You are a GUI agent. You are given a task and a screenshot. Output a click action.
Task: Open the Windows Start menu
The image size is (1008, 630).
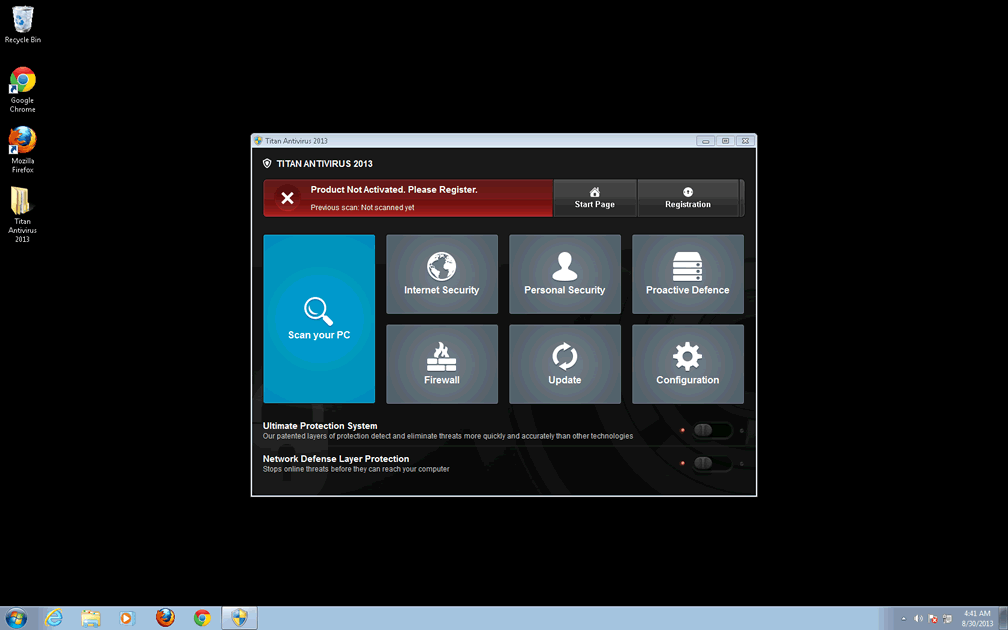(x=17, y=618)
